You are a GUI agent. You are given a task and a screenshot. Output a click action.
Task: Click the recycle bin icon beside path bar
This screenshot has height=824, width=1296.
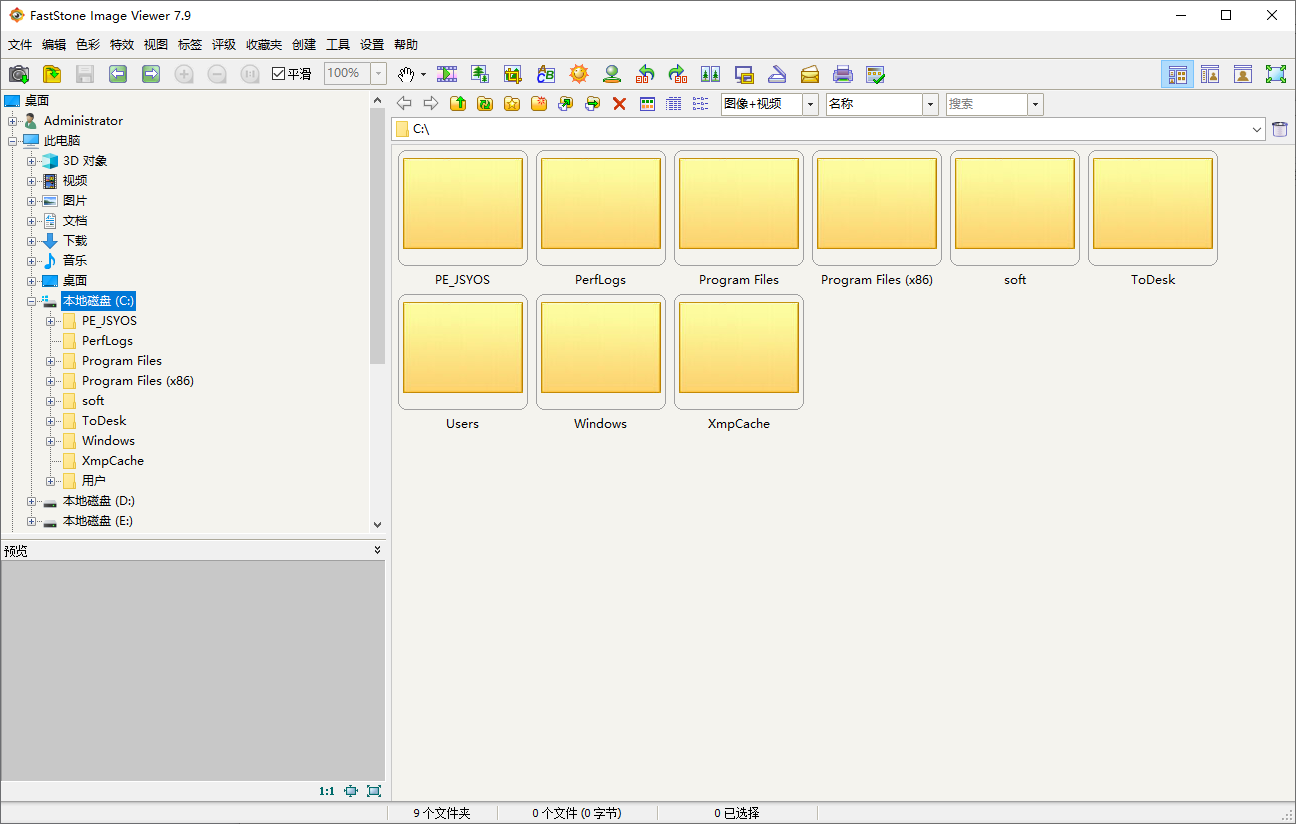[x=1280, y=129]
